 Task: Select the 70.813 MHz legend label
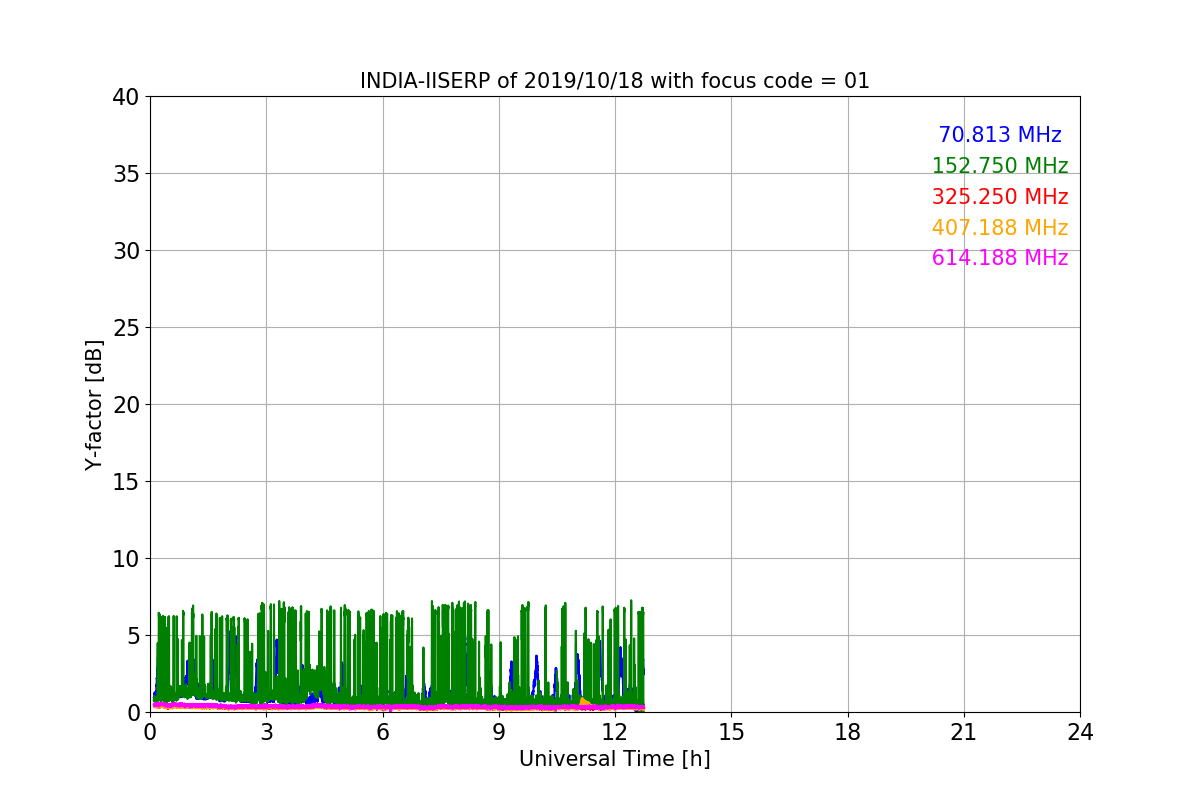[x=1000, y=135]
